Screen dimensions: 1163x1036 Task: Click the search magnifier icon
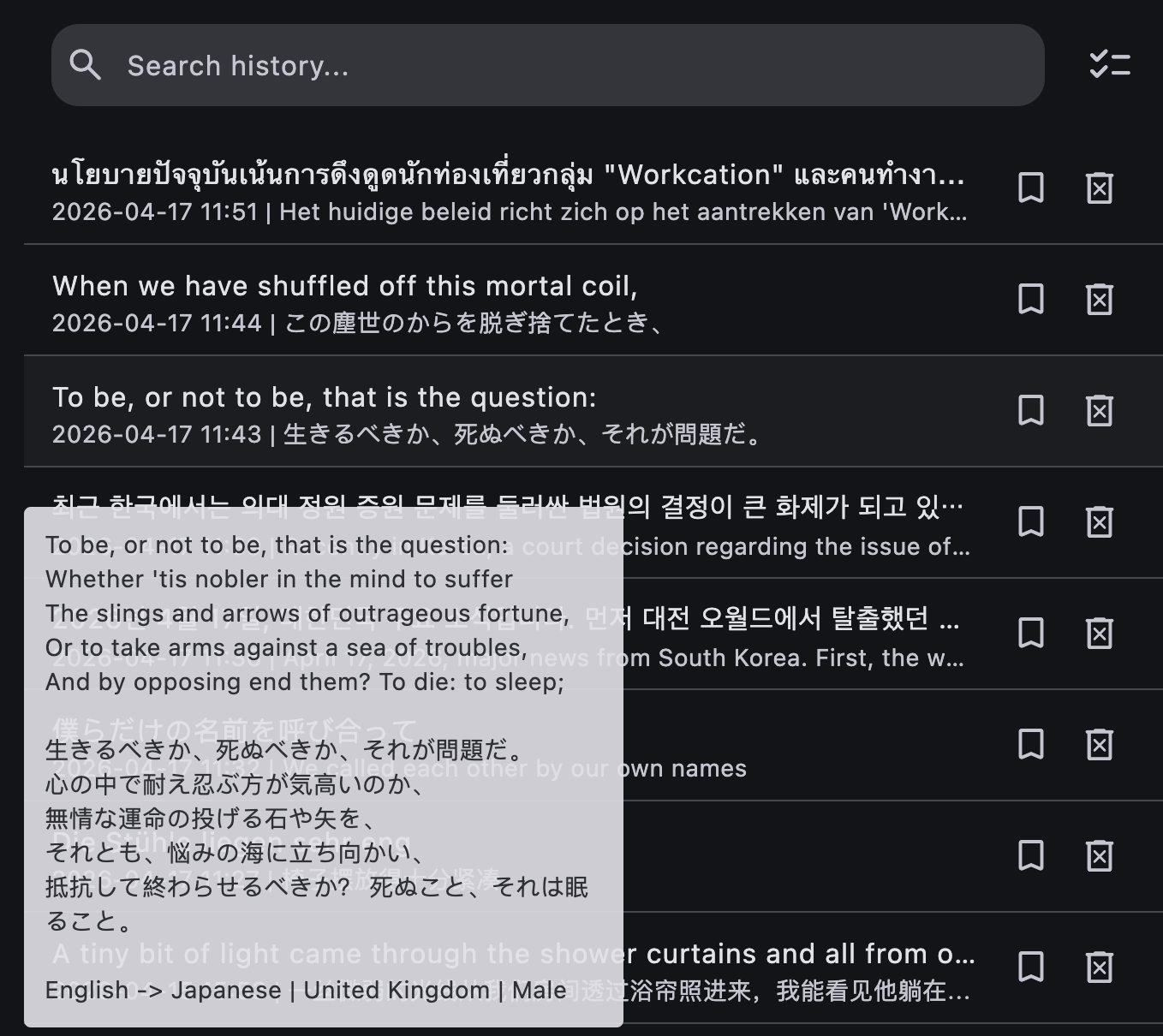coord(85,65)
